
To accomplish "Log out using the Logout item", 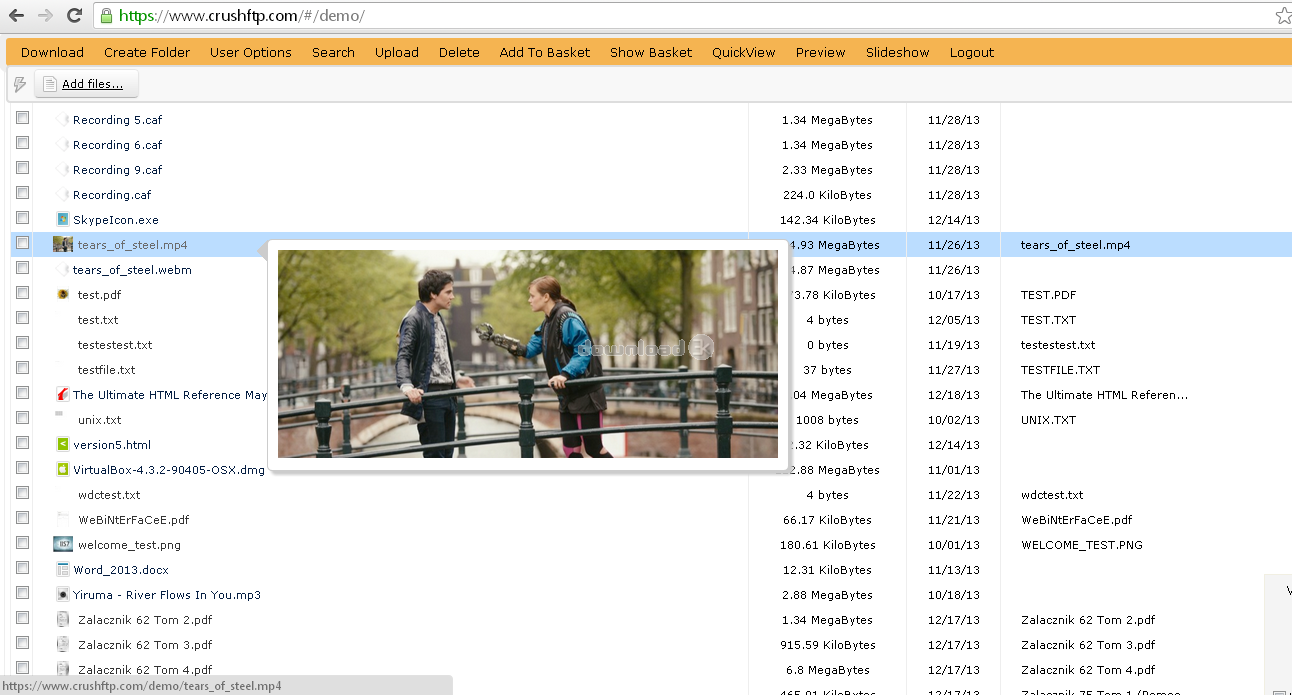I will click(972, 53).
